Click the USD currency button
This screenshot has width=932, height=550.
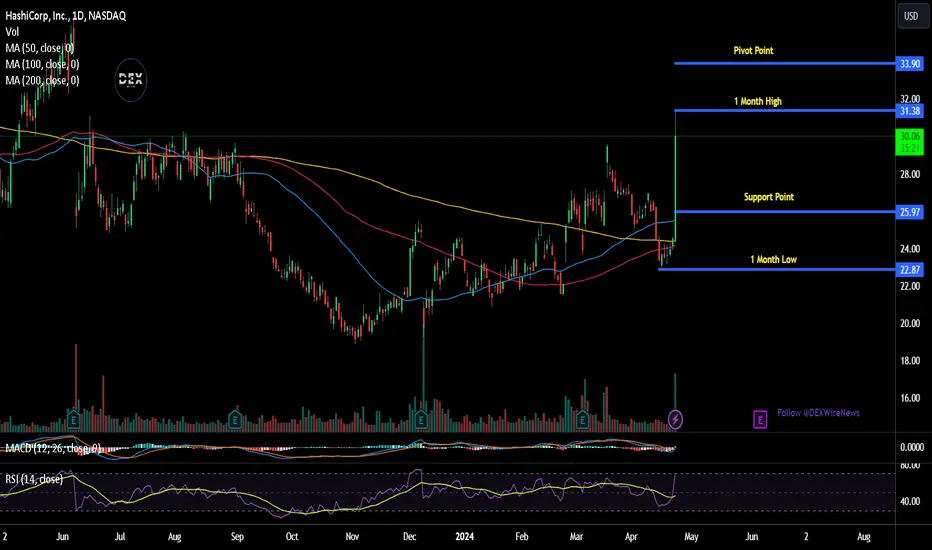coord(911,16)
